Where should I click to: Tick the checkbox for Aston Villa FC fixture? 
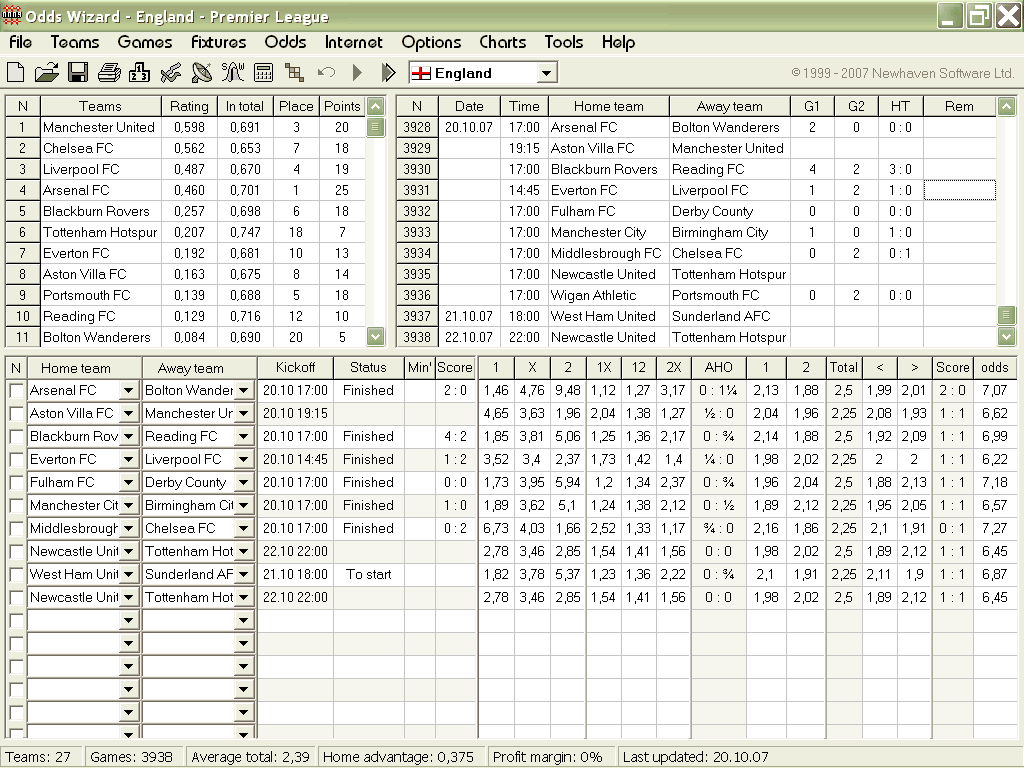(x=16, y=414)
